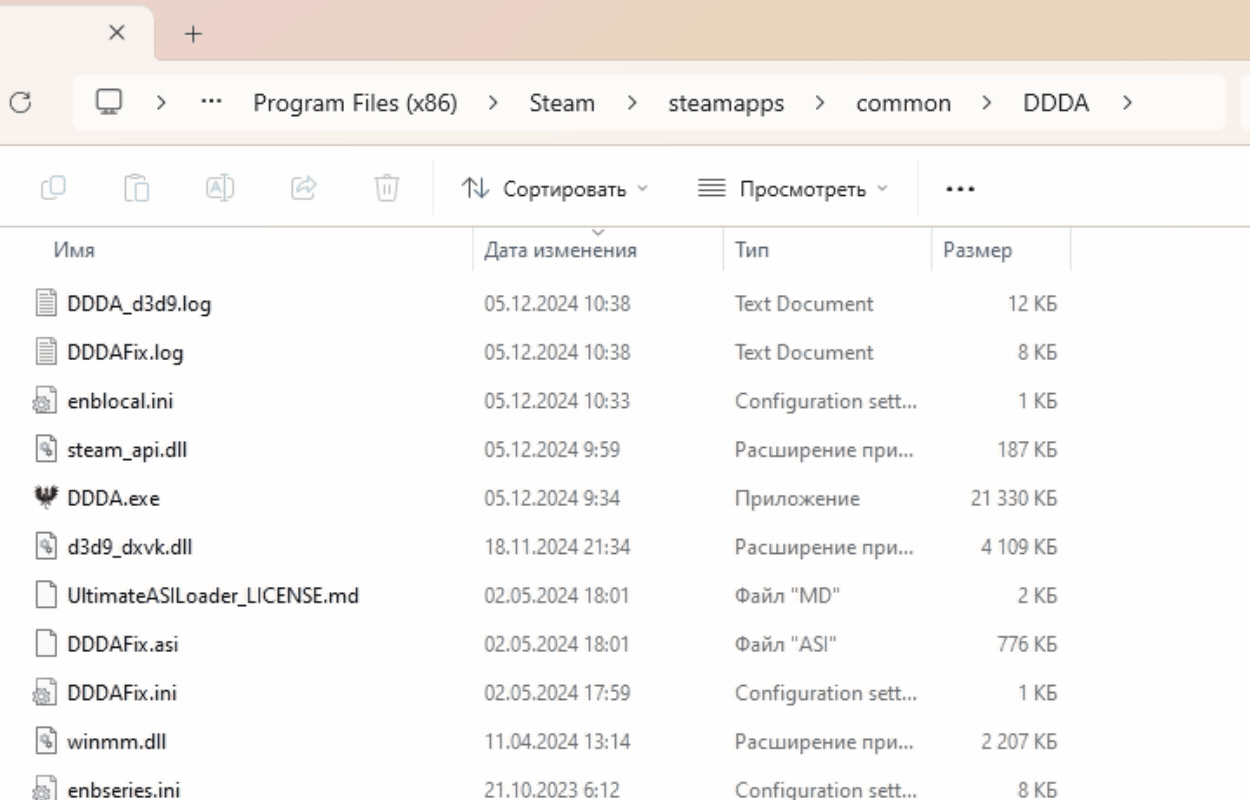The image size is (1250, 800).
Task: Sort by Дата изменения column header
Action: click(560, 251)
